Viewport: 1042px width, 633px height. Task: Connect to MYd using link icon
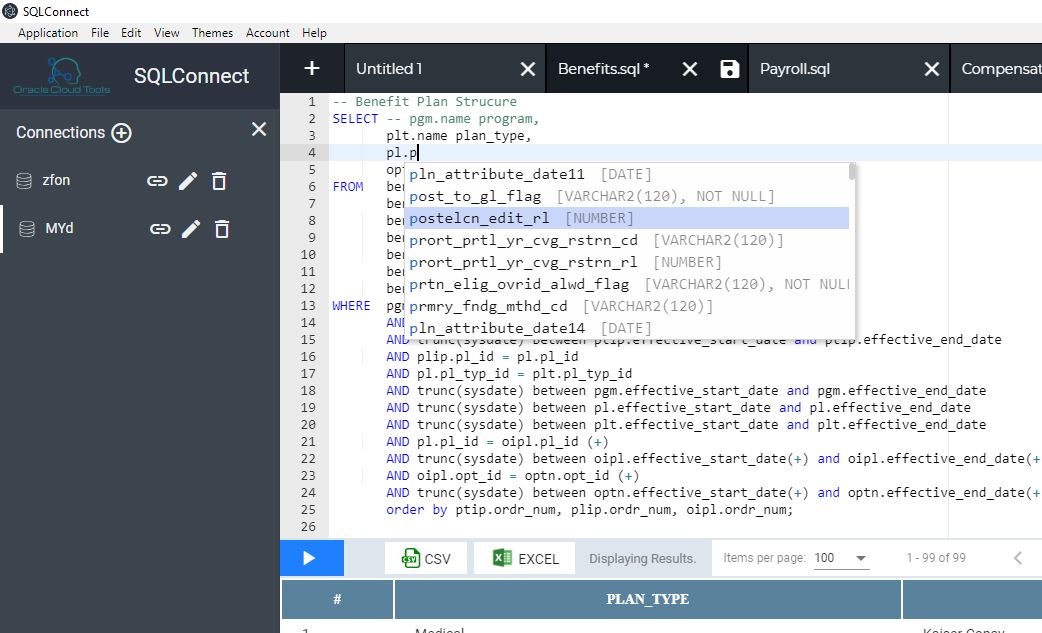(x=160, y=229)
